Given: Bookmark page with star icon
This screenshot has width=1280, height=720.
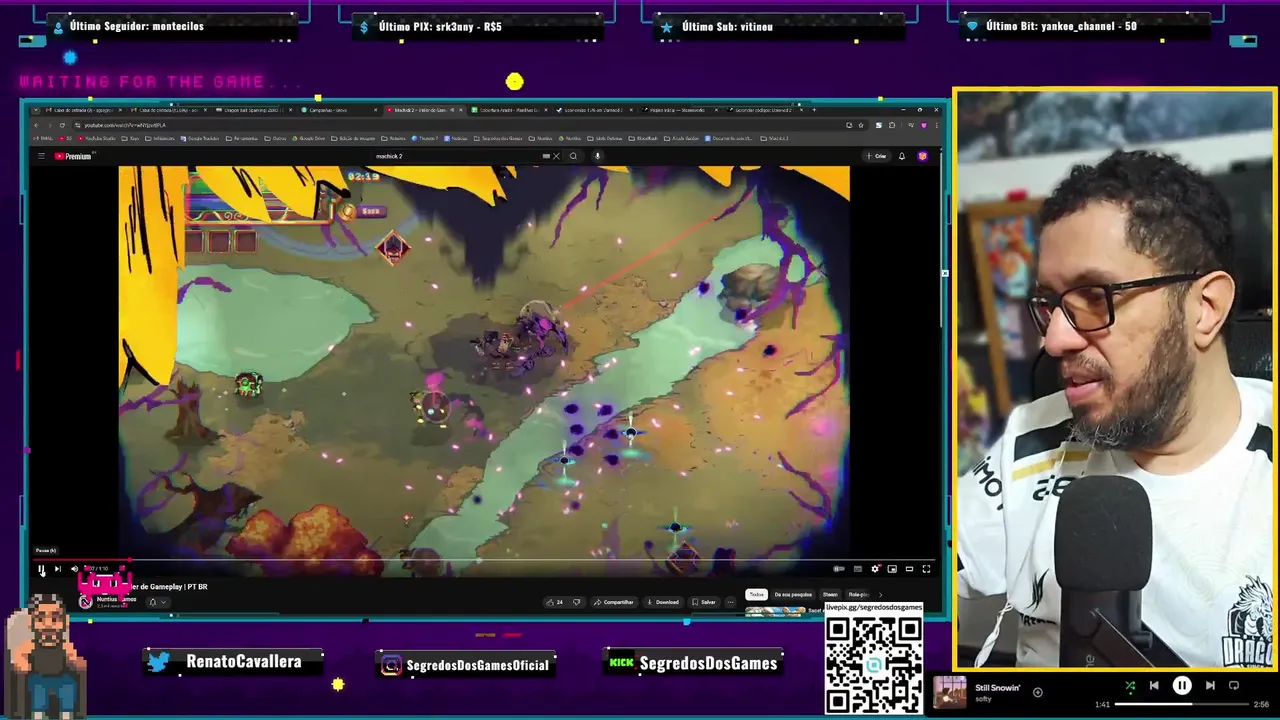Looking at the screenshot, I should click(861, 125).
